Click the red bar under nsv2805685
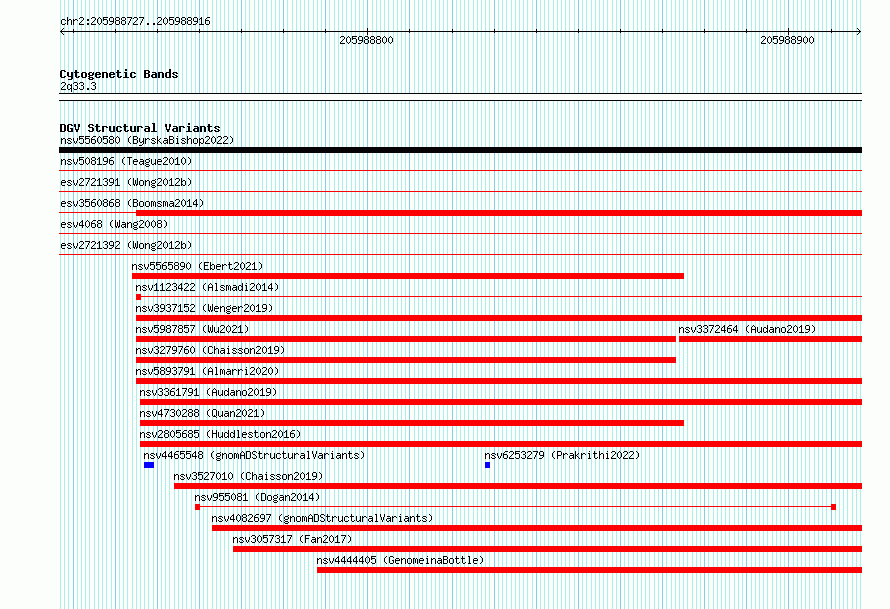This screenshot has width=890, height=609. coord(501,444)
